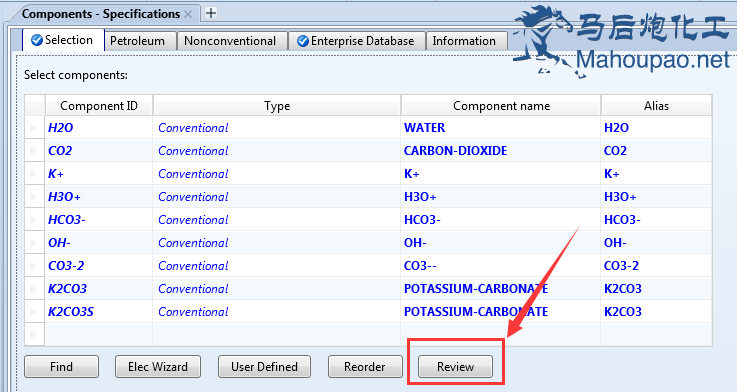Click the HCO3- alias cell
737x392 pixels.
656,220
